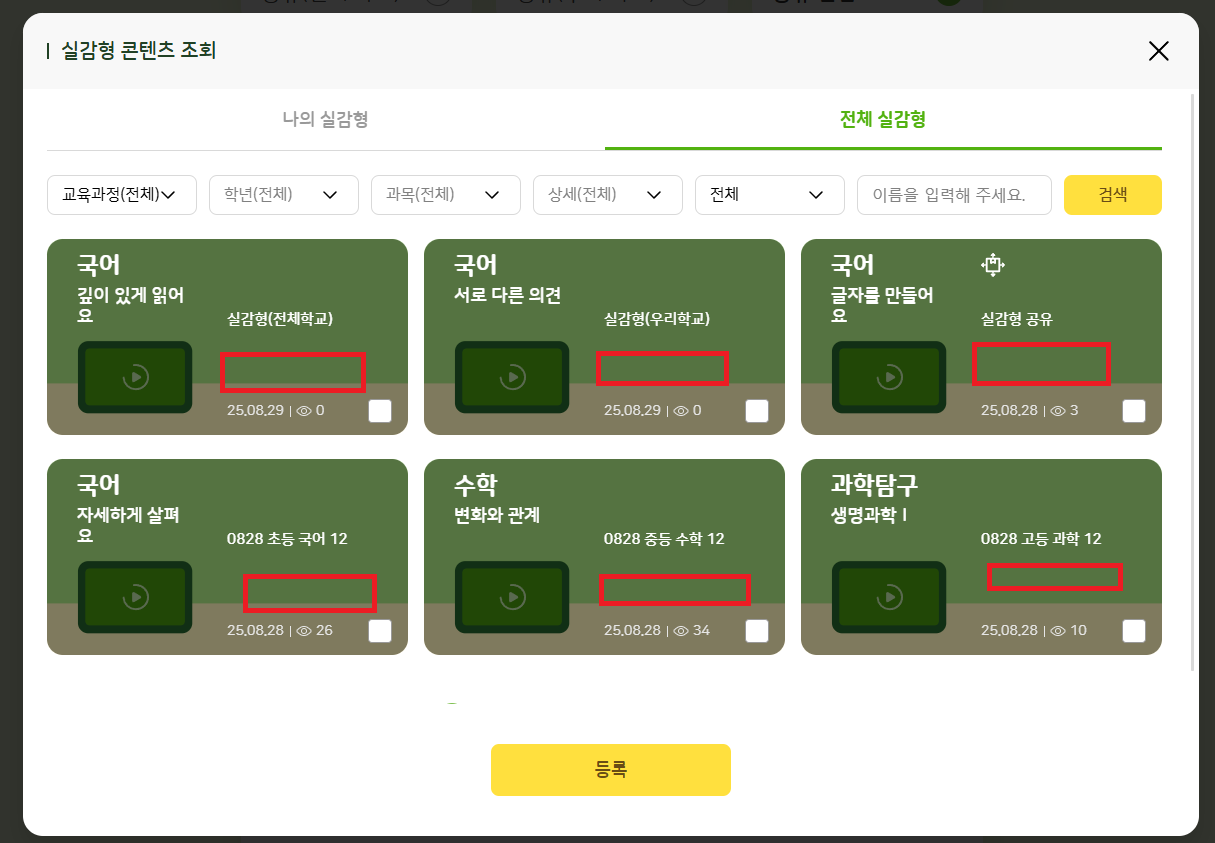
Task: Play the 글자를 만들어요 content video
Action: click(889, 377)
